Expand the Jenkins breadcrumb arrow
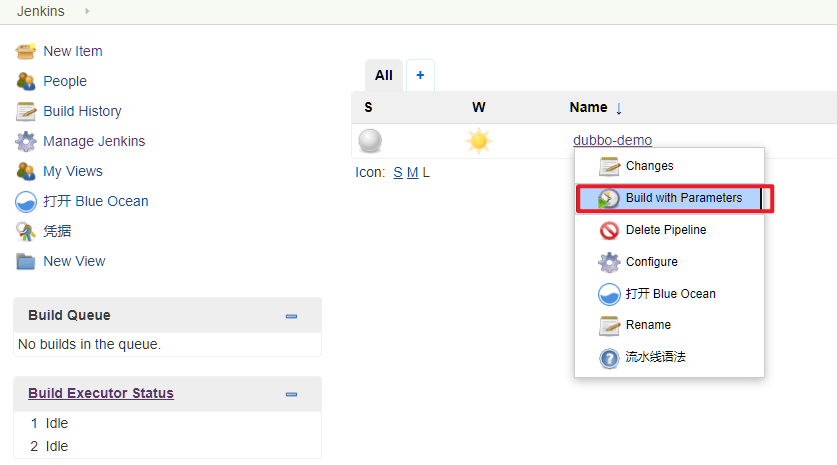Image resolution: width=837 pixels, height=465 pixels. (87, 11)
